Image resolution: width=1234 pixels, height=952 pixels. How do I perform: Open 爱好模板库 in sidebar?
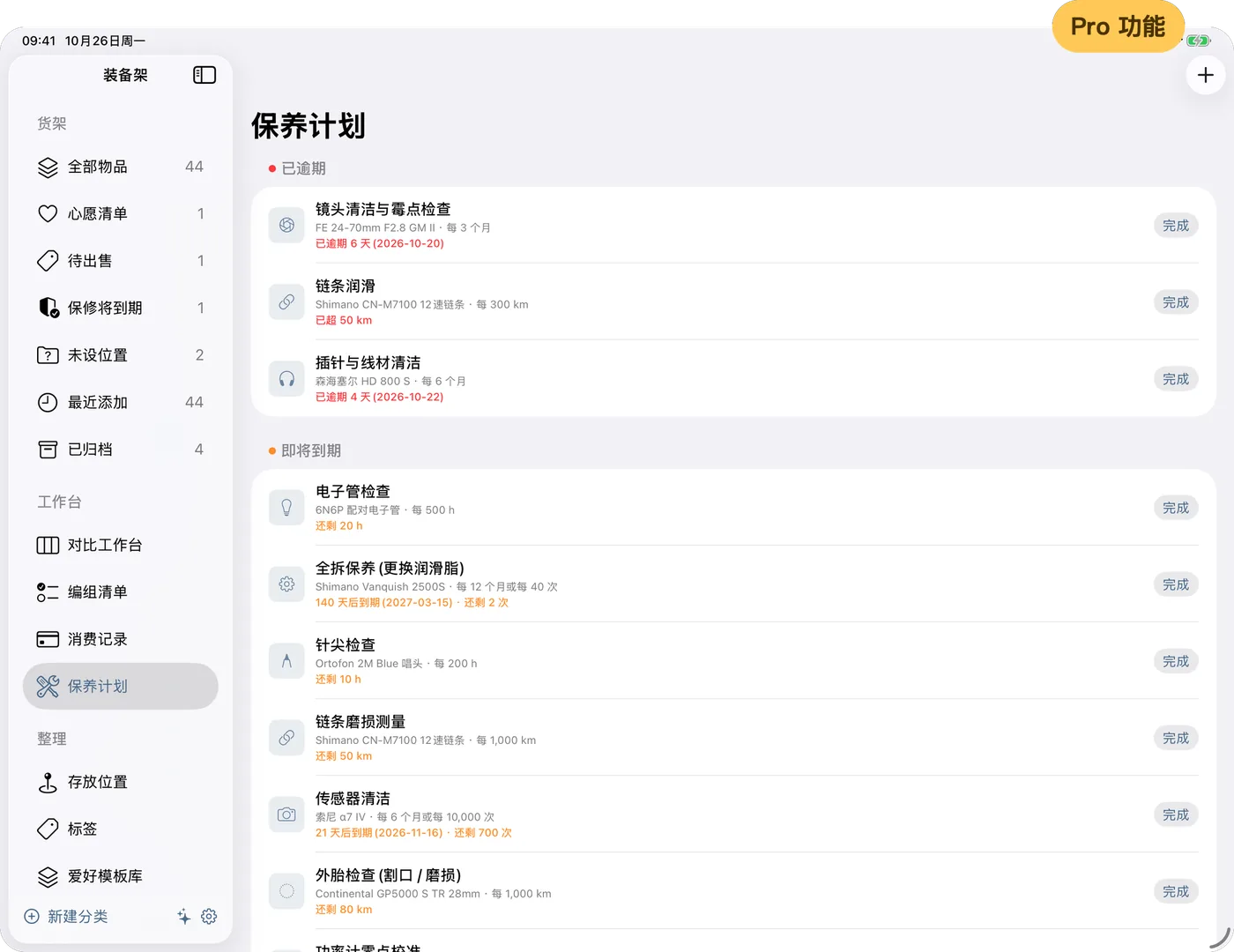(x=121, y=876)
